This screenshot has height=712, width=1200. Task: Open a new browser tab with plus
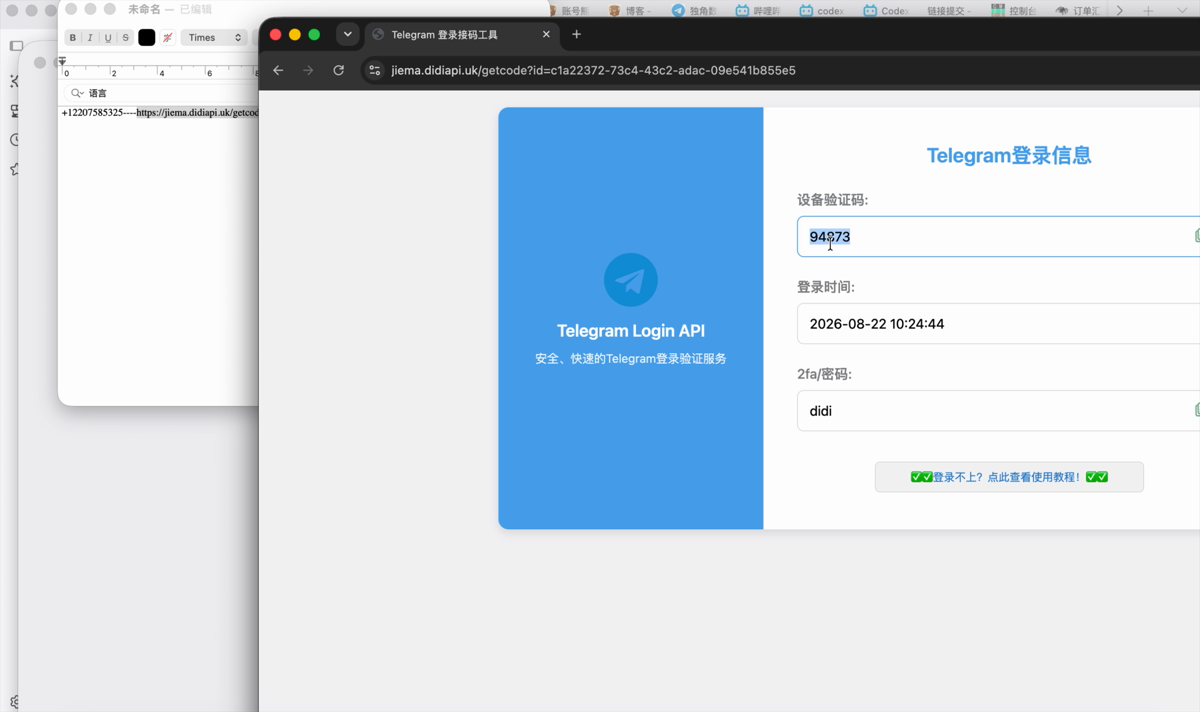(x=576, y=34)
